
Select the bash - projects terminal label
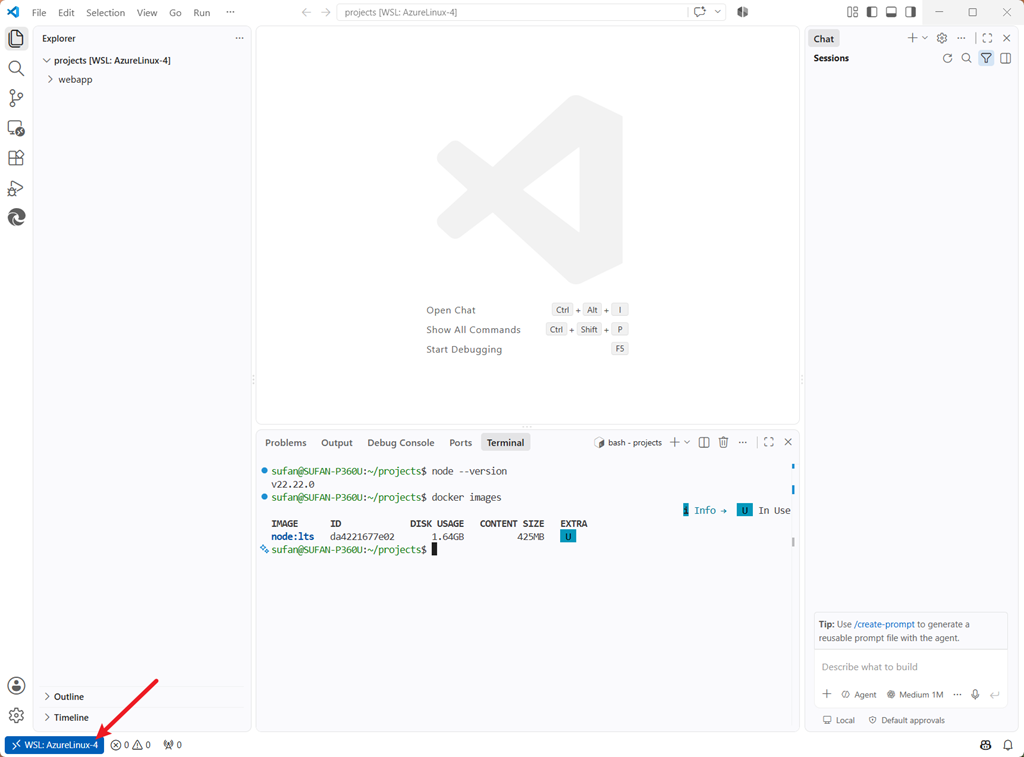(x=628, y=442)
